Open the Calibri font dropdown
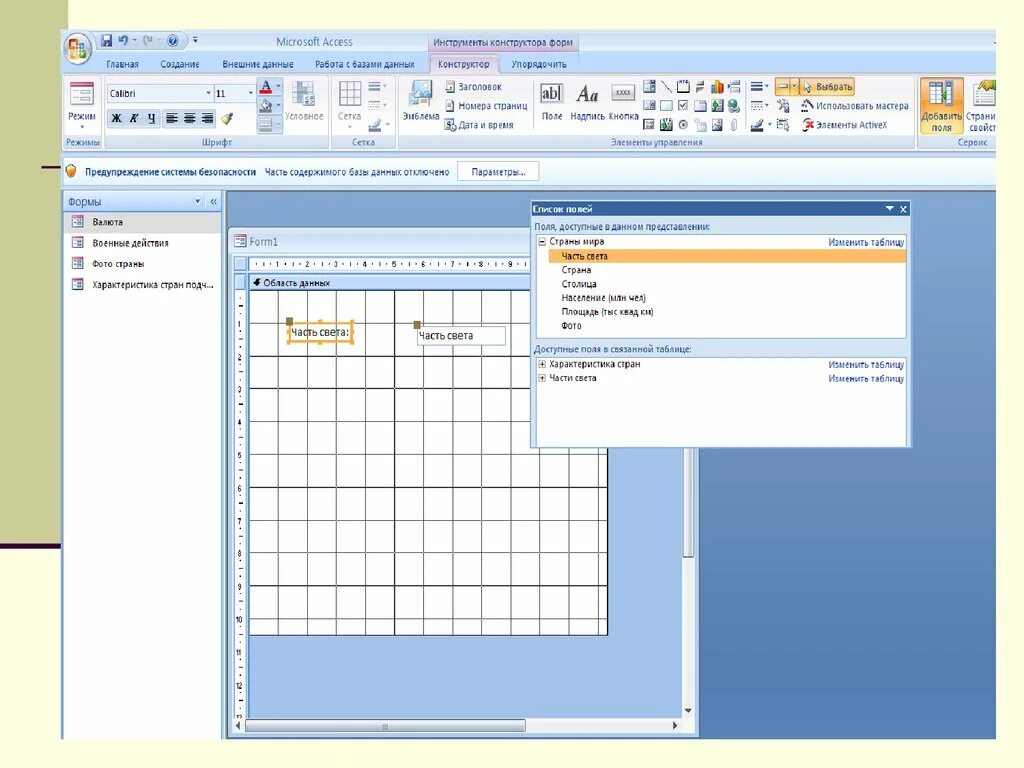 208,93
